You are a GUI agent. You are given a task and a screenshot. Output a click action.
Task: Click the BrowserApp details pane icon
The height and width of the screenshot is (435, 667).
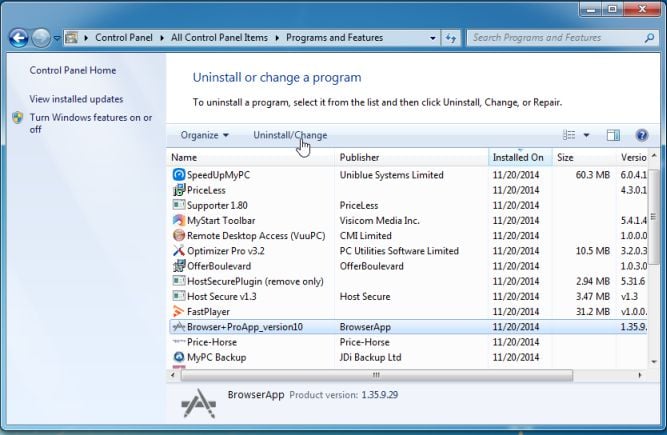click(x=199, y=403)
